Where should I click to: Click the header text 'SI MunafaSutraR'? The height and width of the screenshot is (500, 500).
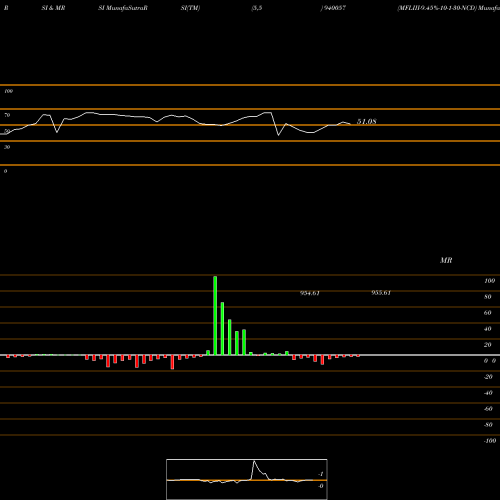pyautogui.click(x=123, y=8)
